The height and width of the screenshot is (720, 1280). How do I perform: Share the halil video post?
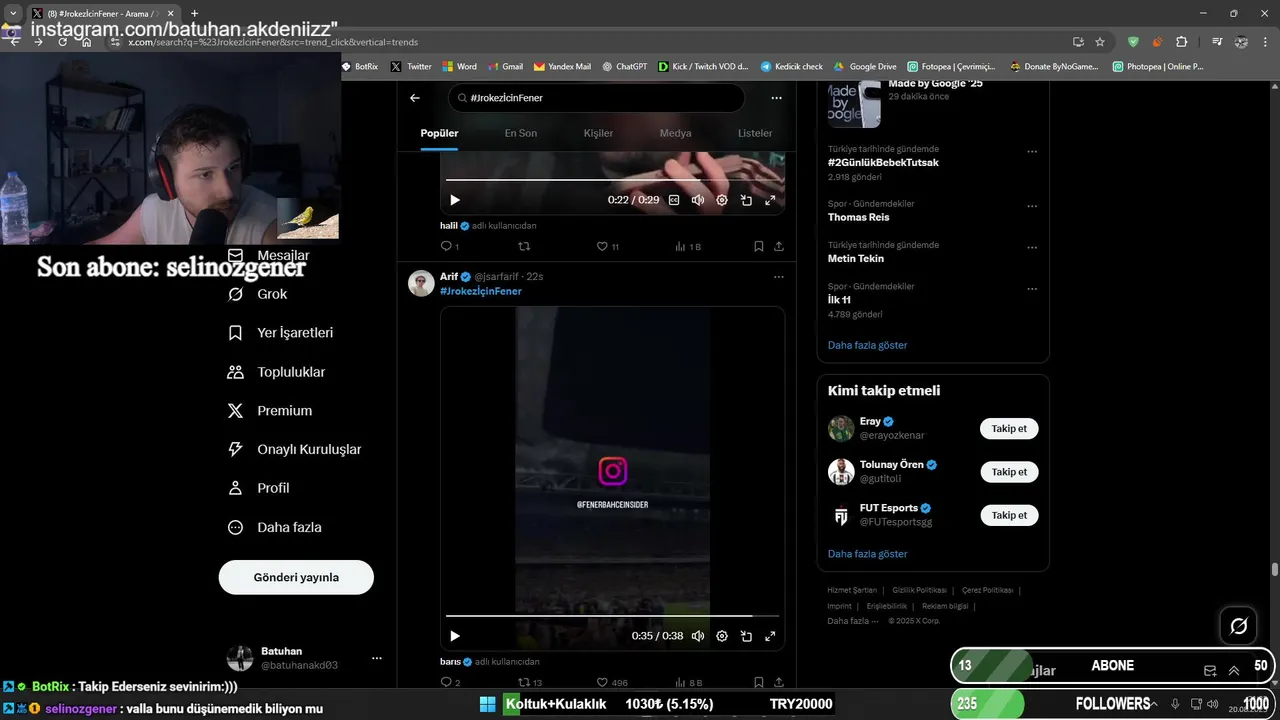[779, 246]
